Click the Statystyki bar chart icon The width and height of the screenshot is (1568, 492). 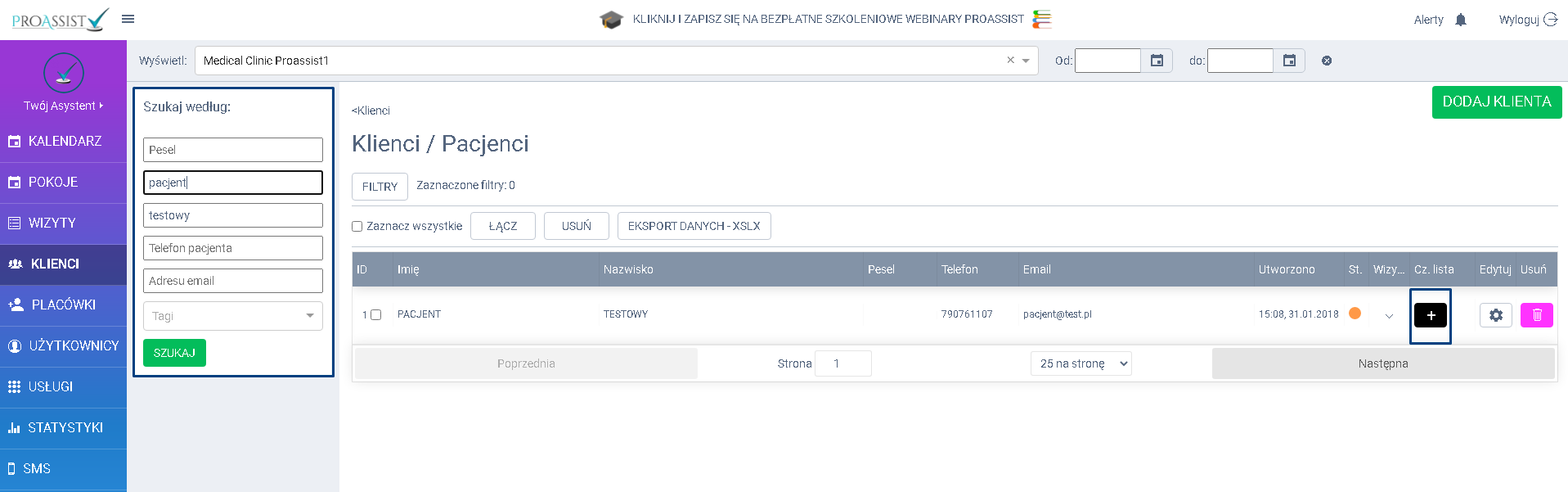click(14, 427)
